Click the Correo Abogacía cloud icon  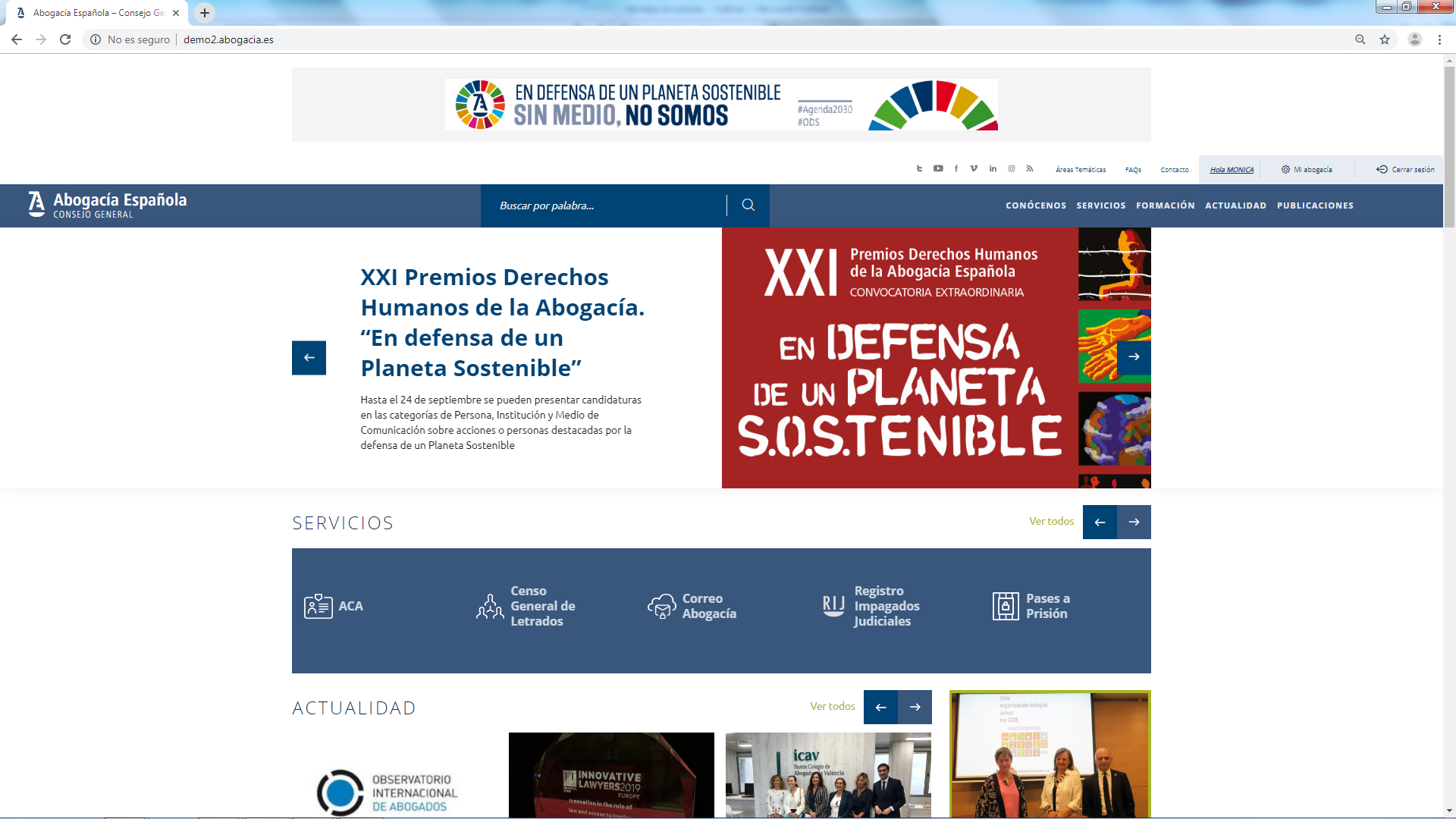(662, 606)
